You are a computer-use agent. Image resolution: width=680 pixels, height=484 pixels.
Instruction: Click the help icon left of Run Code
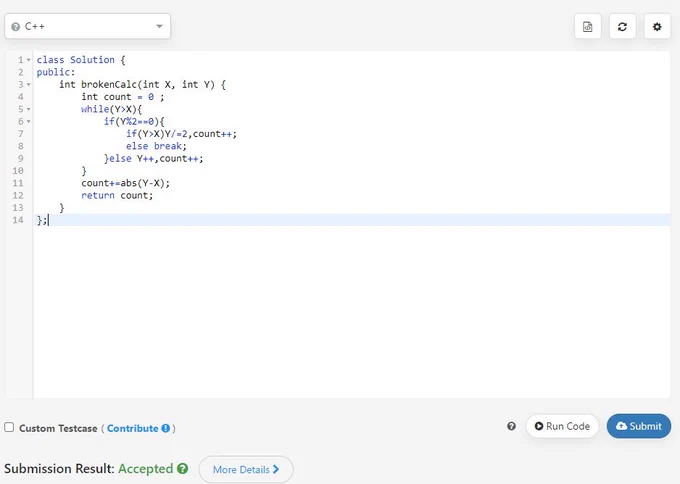511,426
